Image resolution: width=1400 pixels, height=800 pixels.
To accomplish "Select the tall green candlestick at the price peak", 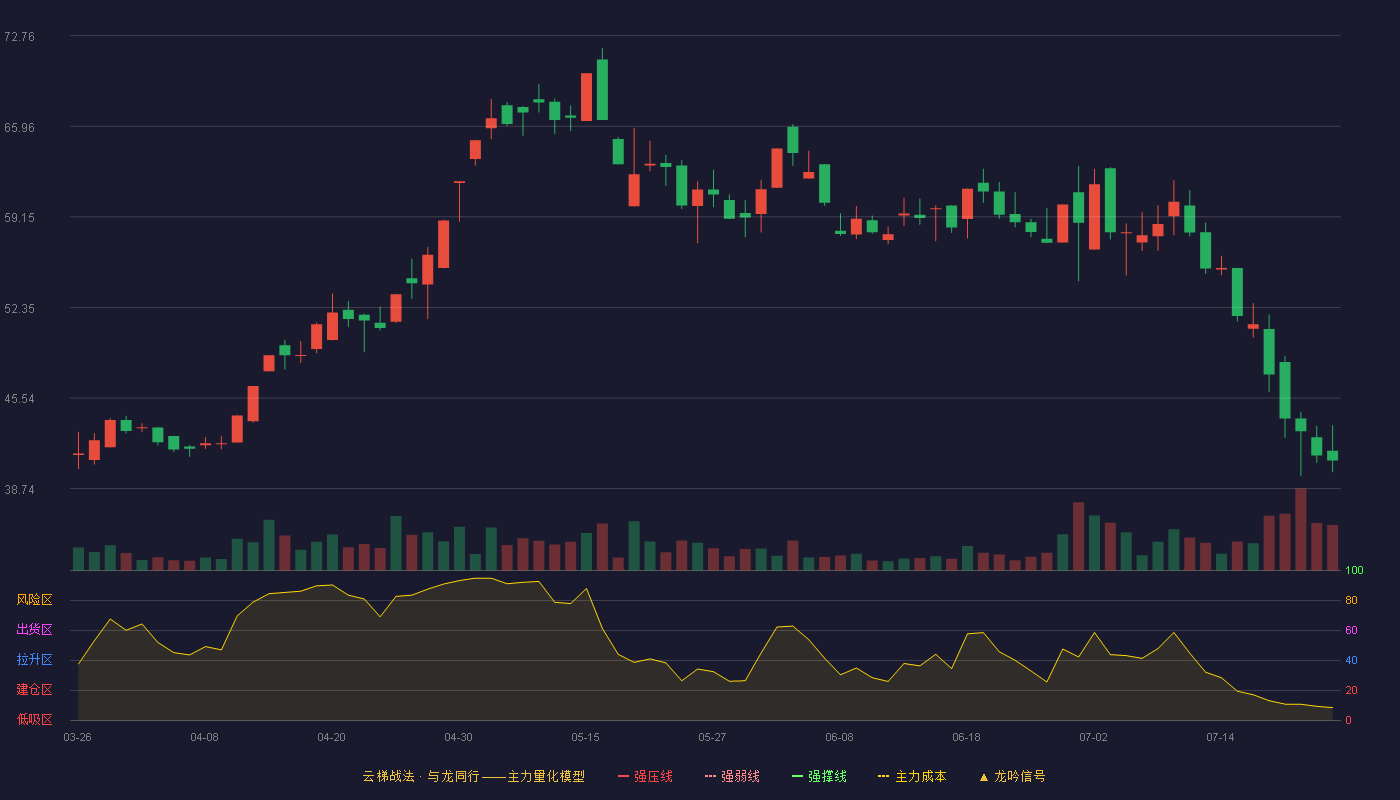I will pos(602,89).
